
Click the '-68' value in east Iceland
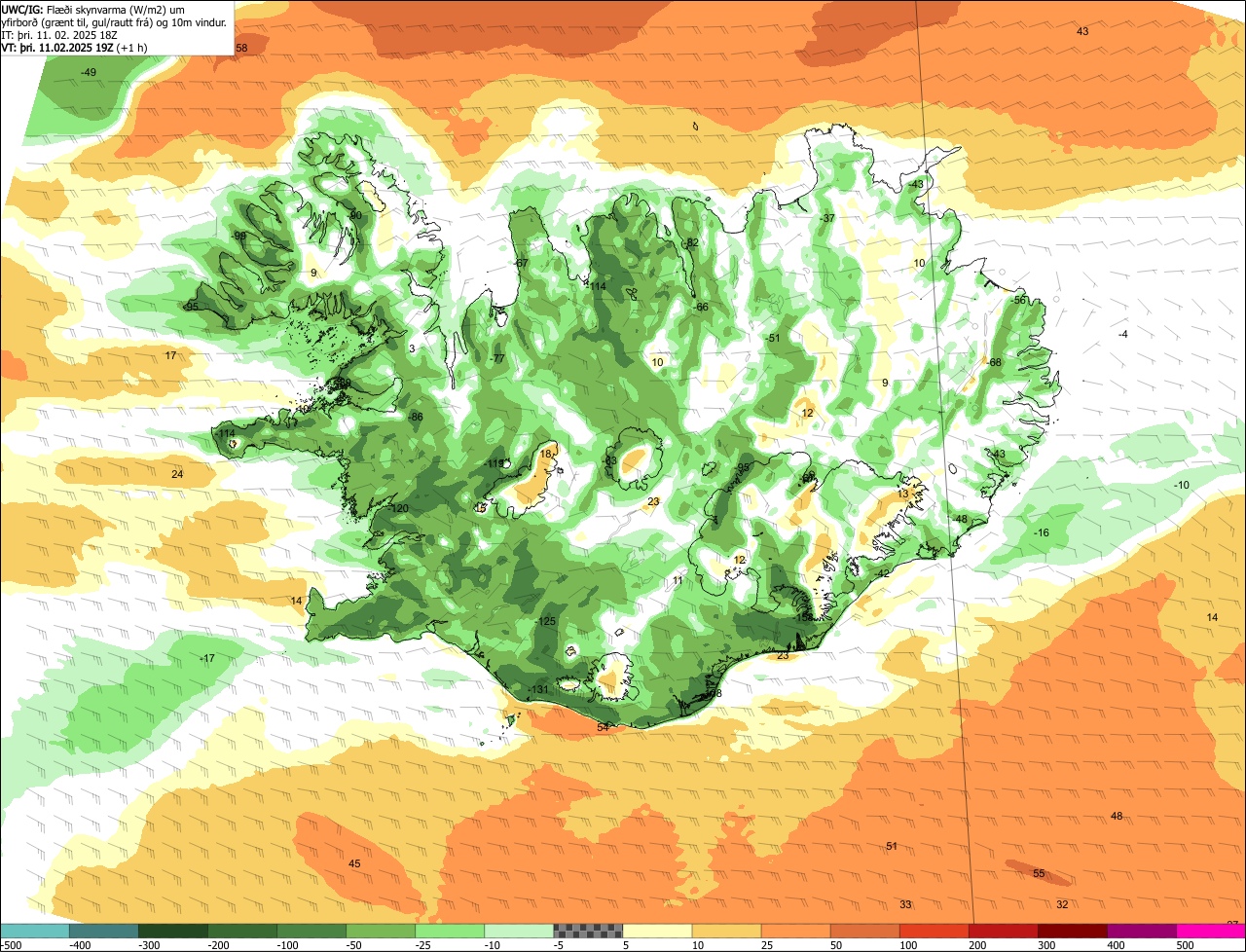994,362
